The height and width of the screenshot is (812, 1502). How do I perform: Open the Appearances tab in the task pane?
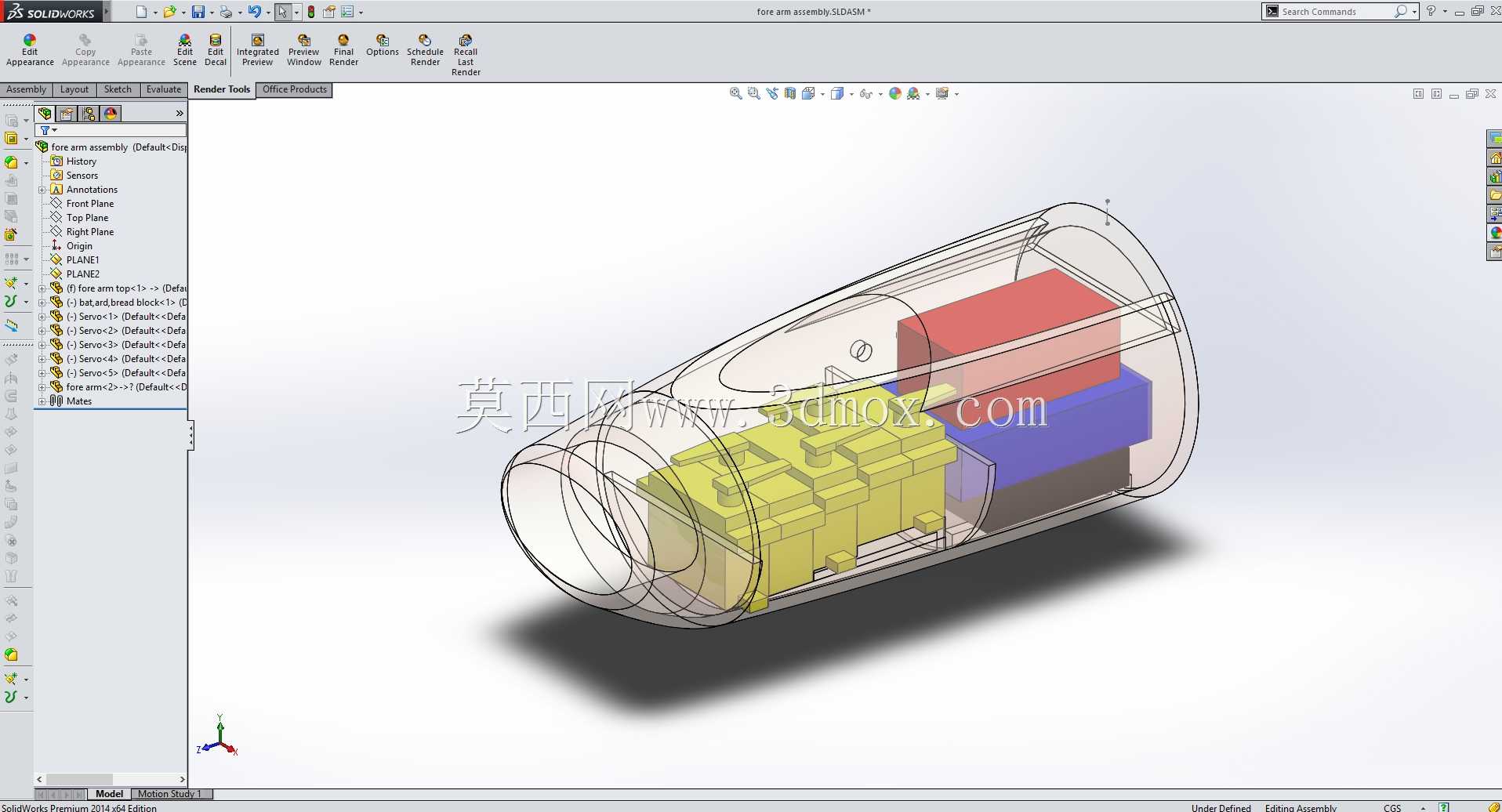(1495, 233)
